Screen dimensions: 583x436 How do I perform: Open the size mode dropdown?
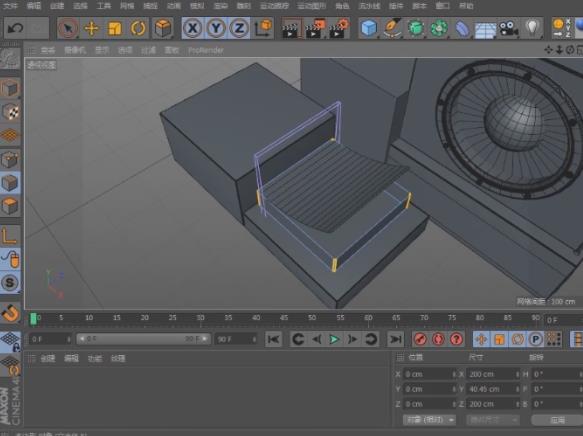pos(493,420)
